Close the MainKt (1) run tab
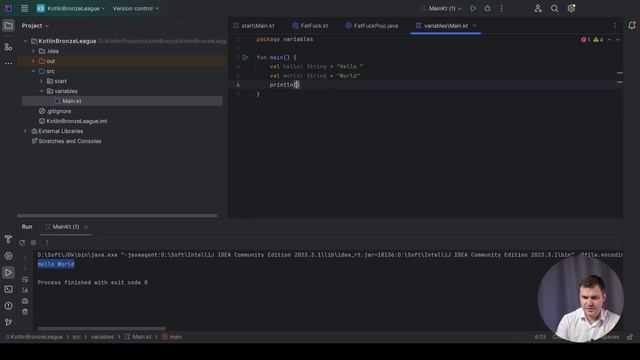Screen dimensions: 640x360 86,227
